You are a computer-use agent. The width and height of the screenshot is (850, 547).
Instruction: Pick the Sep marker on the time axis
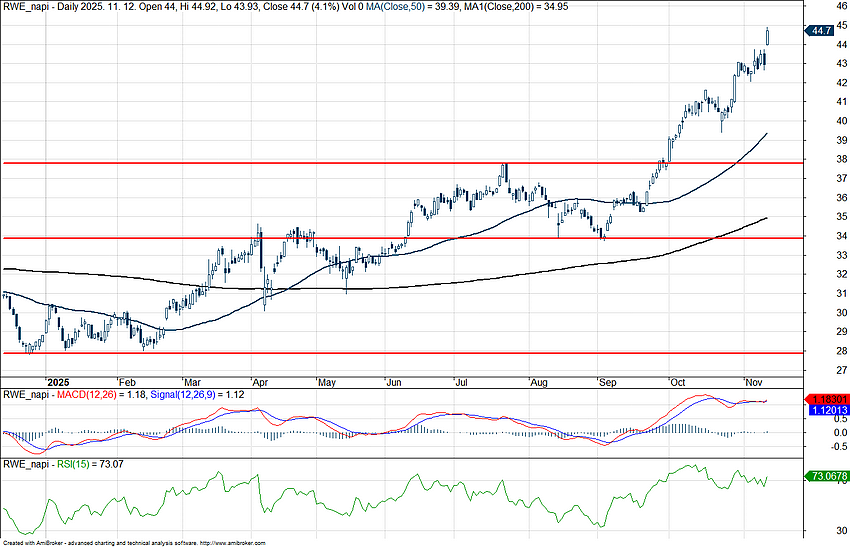[607, 382]
